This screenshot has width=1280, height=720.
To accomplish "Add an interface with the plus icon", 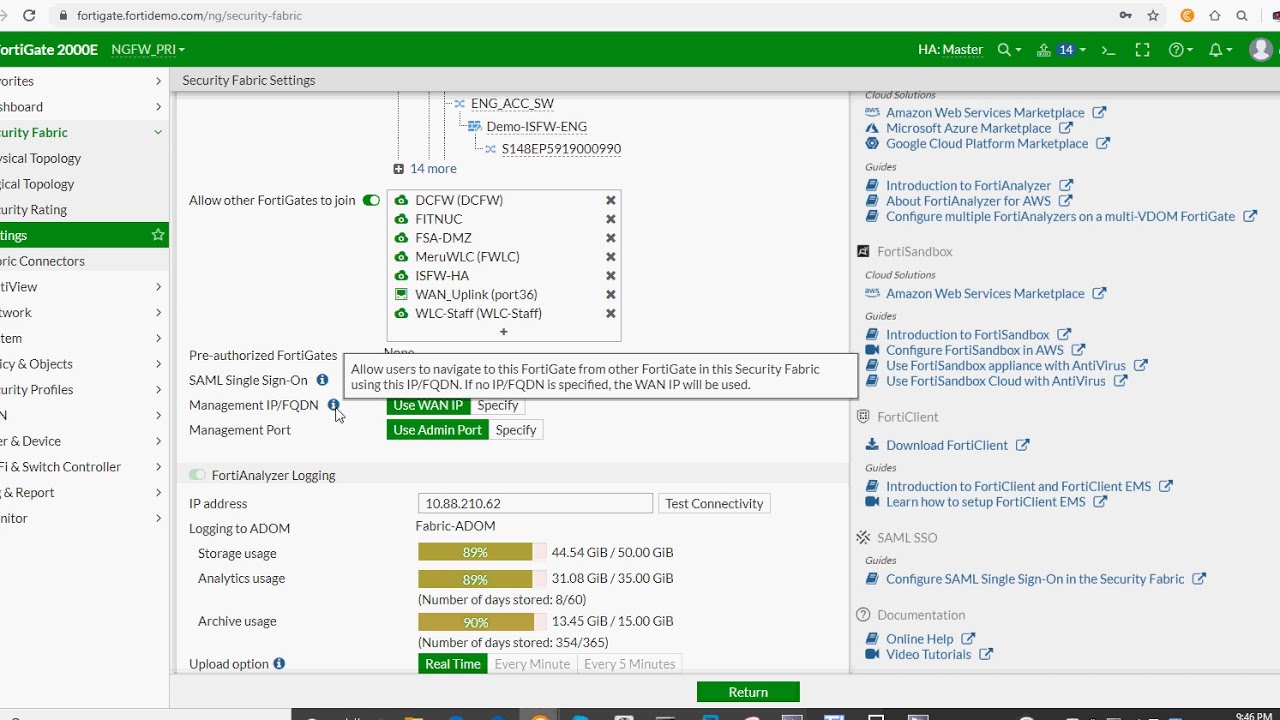I will [x=504, y=332].
